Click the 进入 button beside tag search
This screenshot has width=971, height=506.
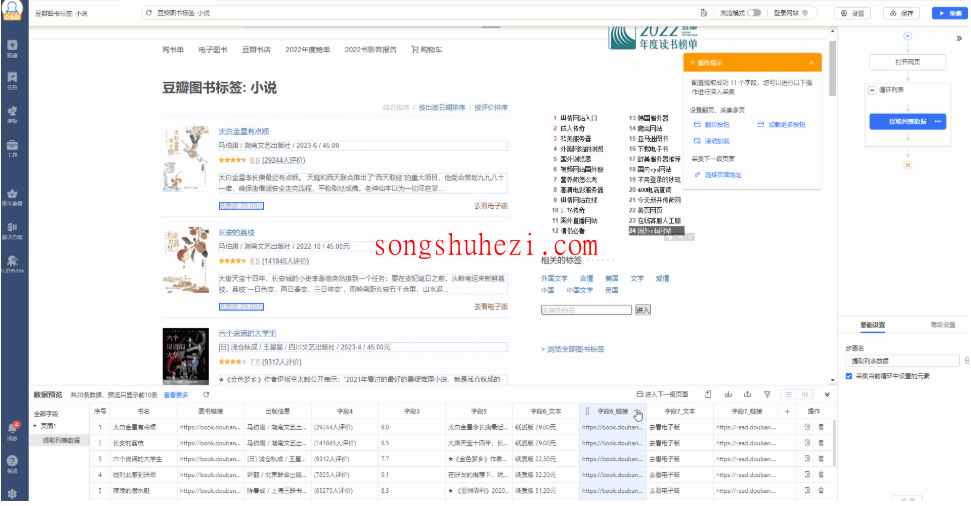643,310
